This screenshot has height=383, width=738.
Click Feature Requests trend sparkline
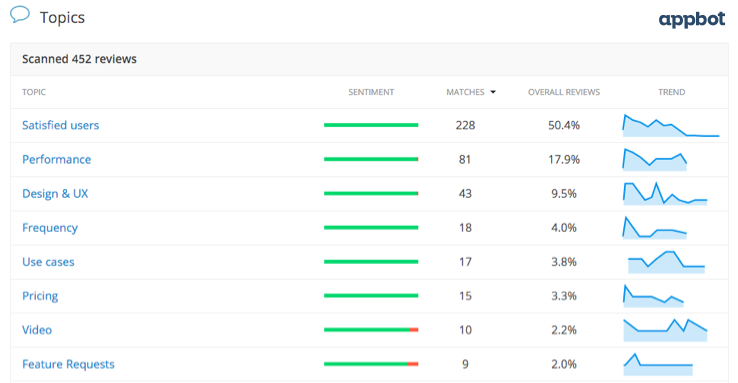coord(658,364)
